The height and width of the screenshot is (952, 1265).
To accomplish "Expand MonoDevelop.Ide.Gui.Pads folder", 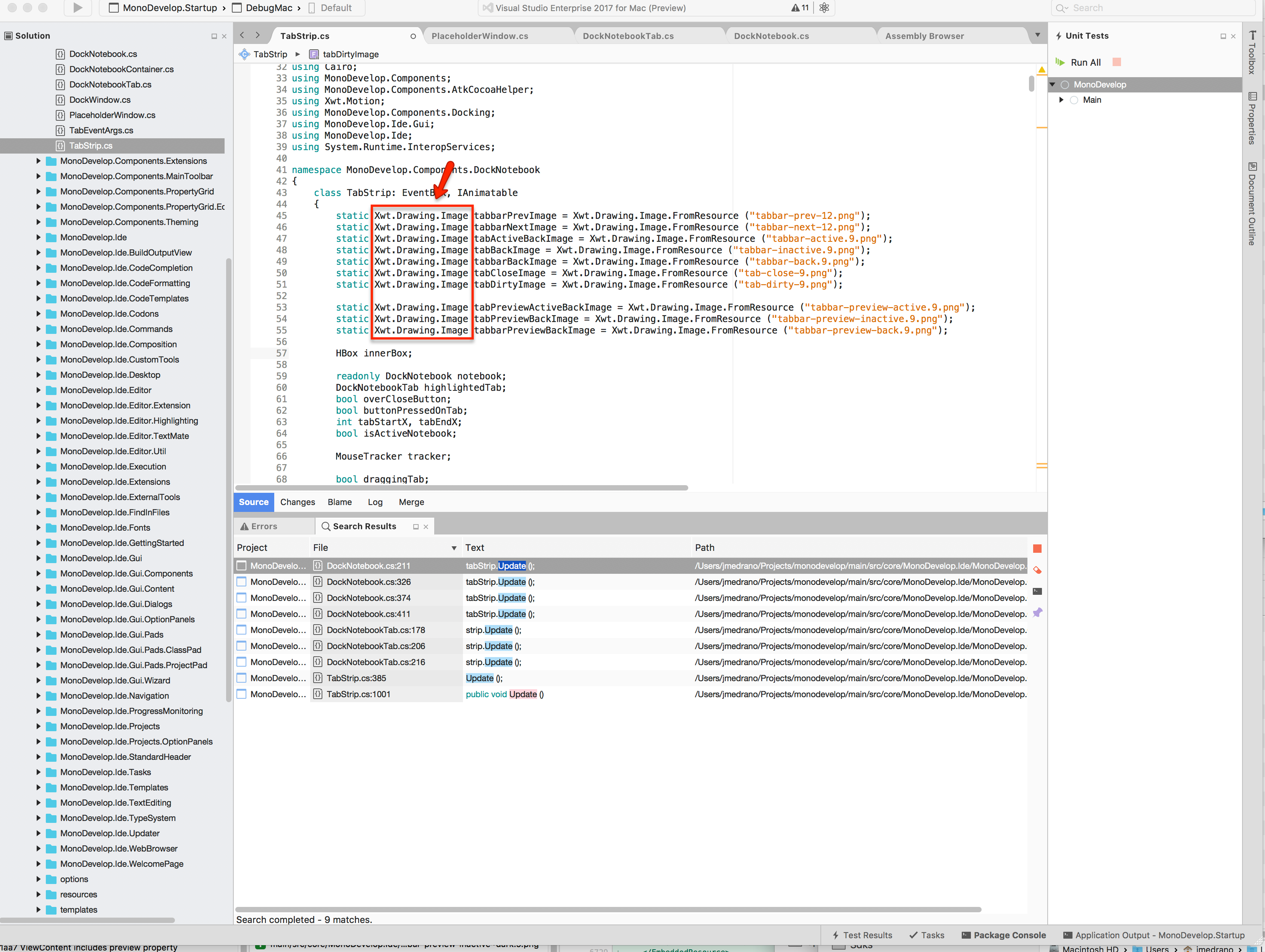I will click(x=38, y=635).
